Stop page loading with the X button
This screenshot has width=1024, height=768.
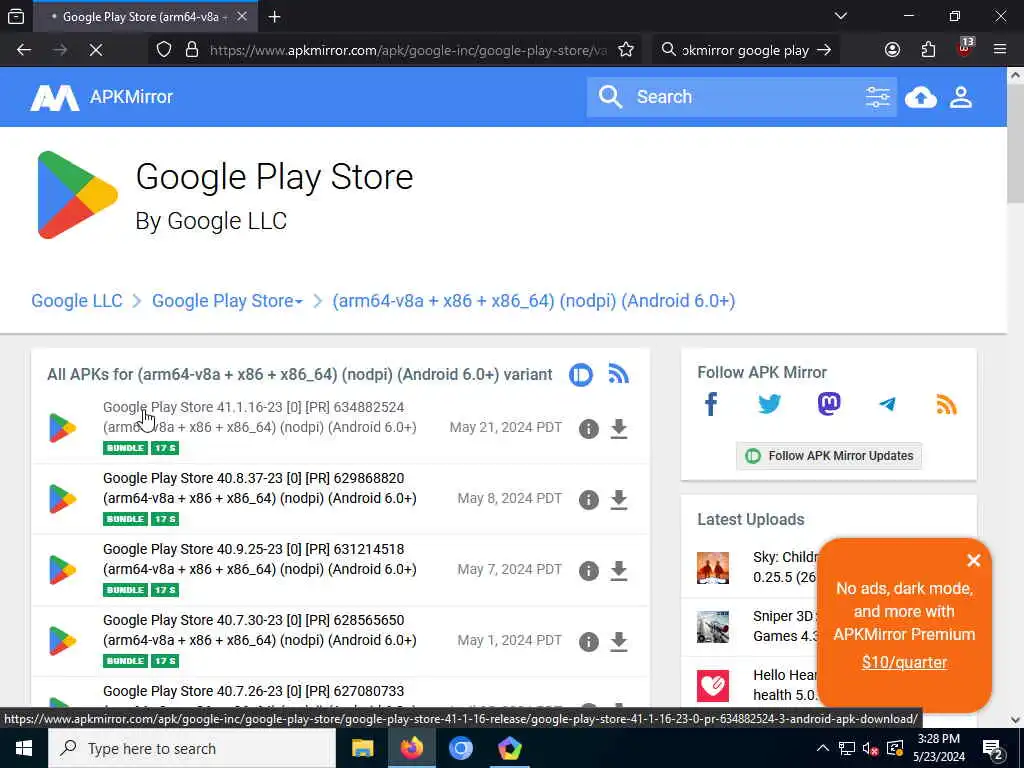point(96,50)
